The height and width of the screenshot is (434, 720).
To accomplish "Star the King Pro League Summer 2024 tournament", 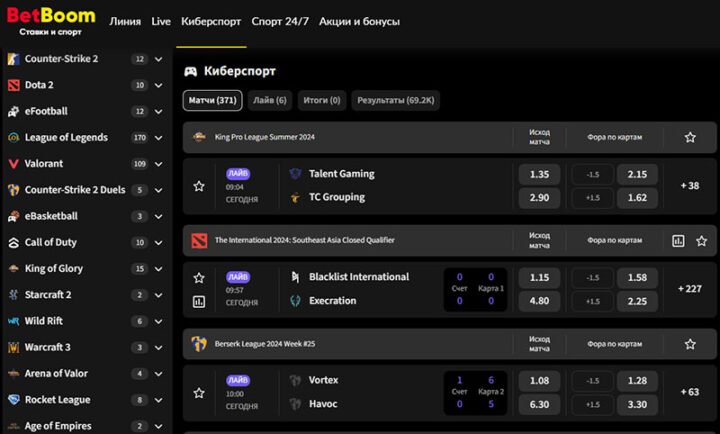I will (x=690, y=137).
